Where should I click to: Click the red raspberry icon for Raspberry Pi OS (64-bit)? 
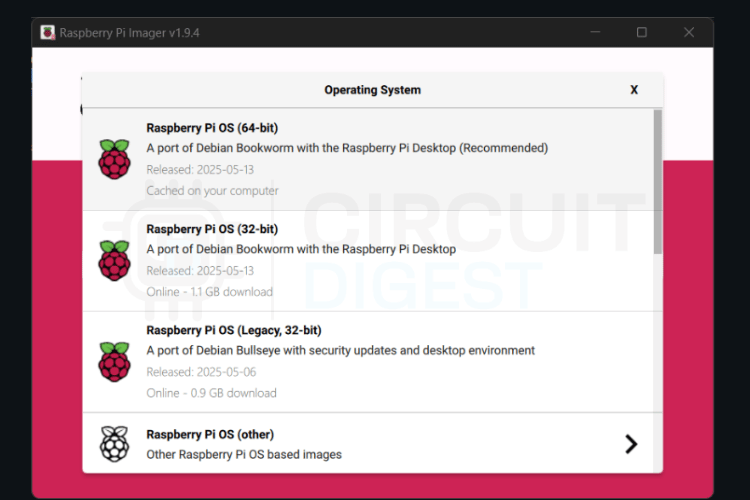coord(114,160)
